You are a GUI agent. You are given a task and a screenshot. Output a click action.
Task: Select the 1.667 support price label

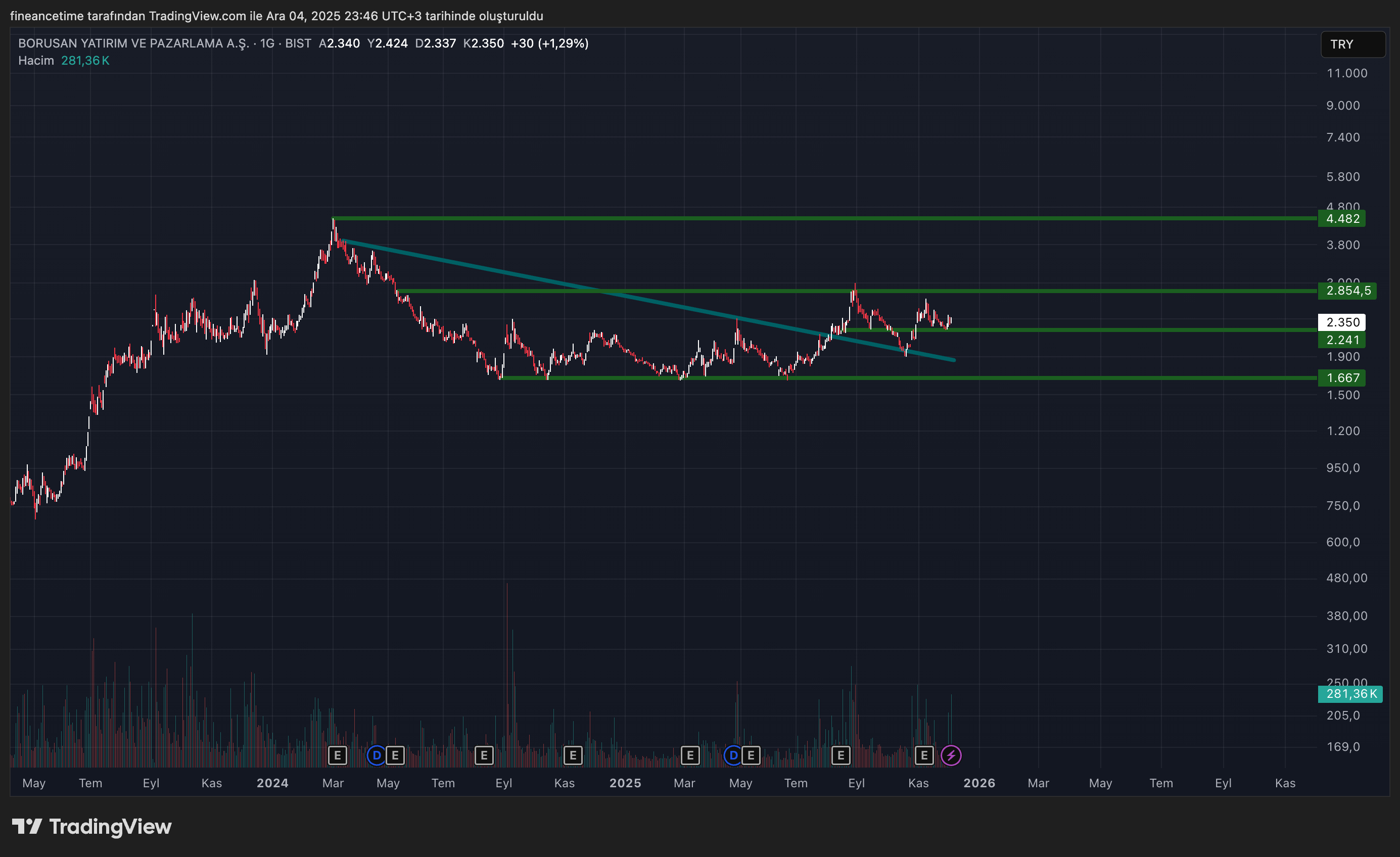[1342, 377]
